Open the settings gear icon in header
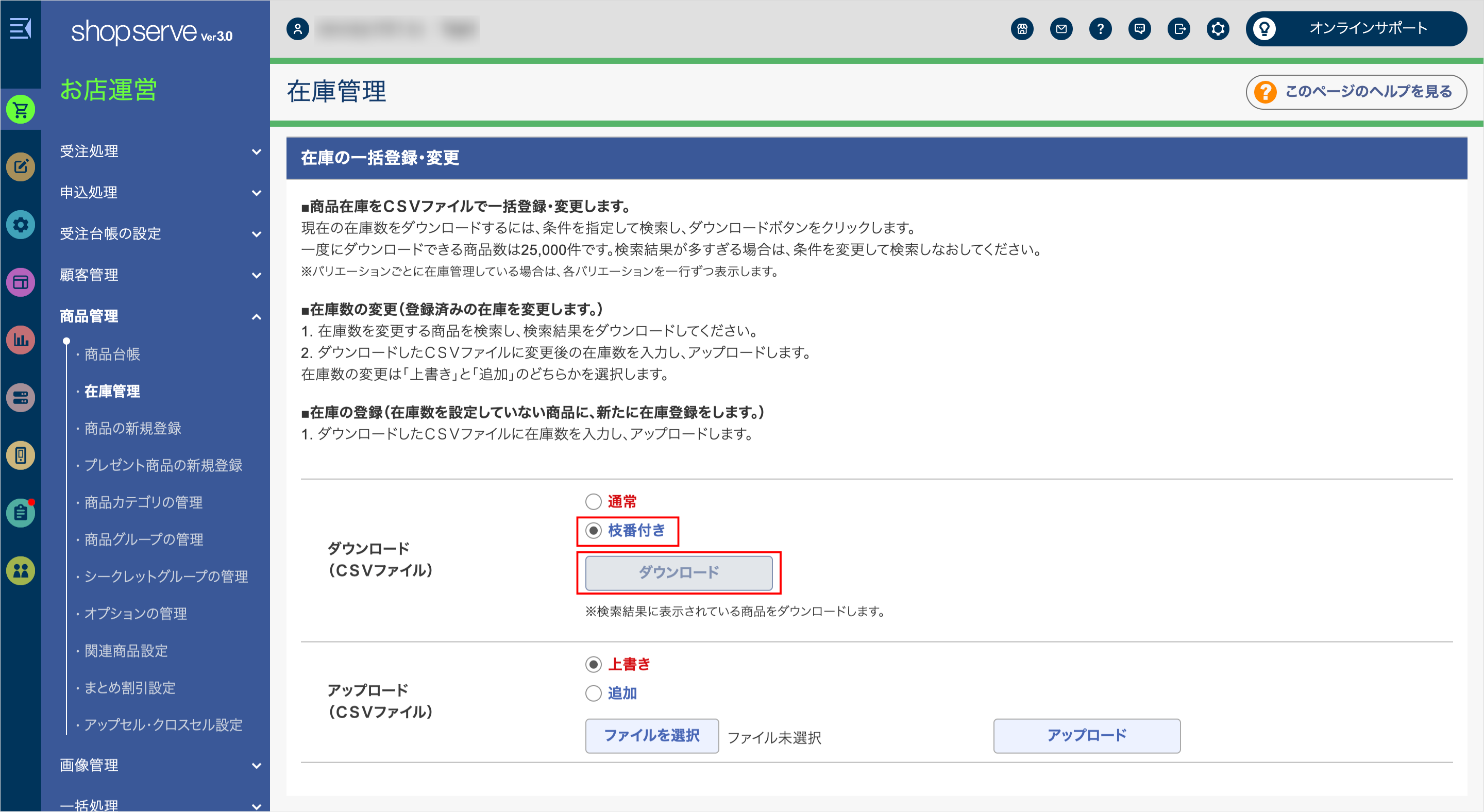1484x812 pixels. [x=1218, y=29]
